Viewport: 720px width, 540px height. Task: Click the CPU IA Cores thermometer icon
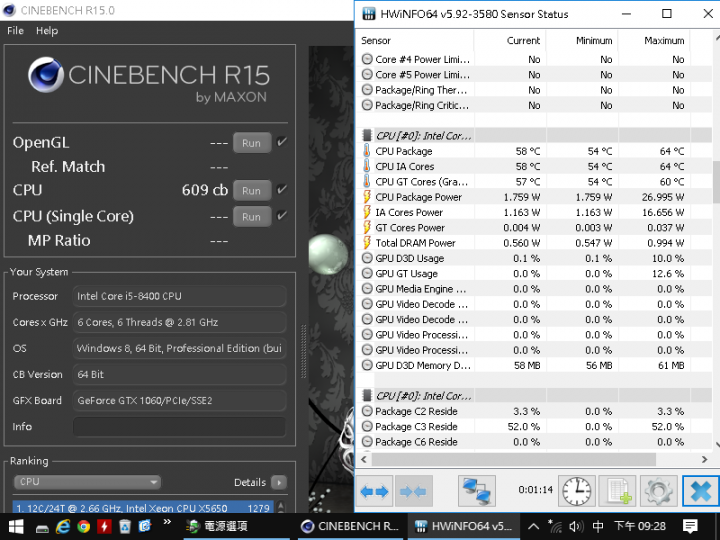(x=366, y=166)
